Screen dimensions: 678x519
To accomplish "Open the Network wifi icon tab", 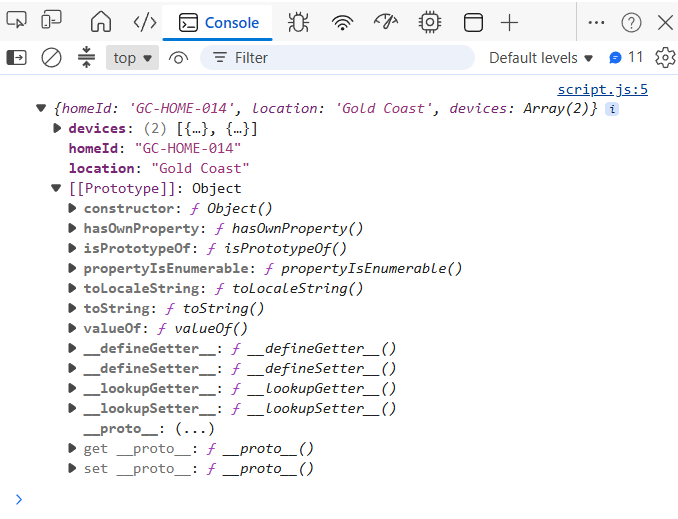I will (x=342, y=22).
